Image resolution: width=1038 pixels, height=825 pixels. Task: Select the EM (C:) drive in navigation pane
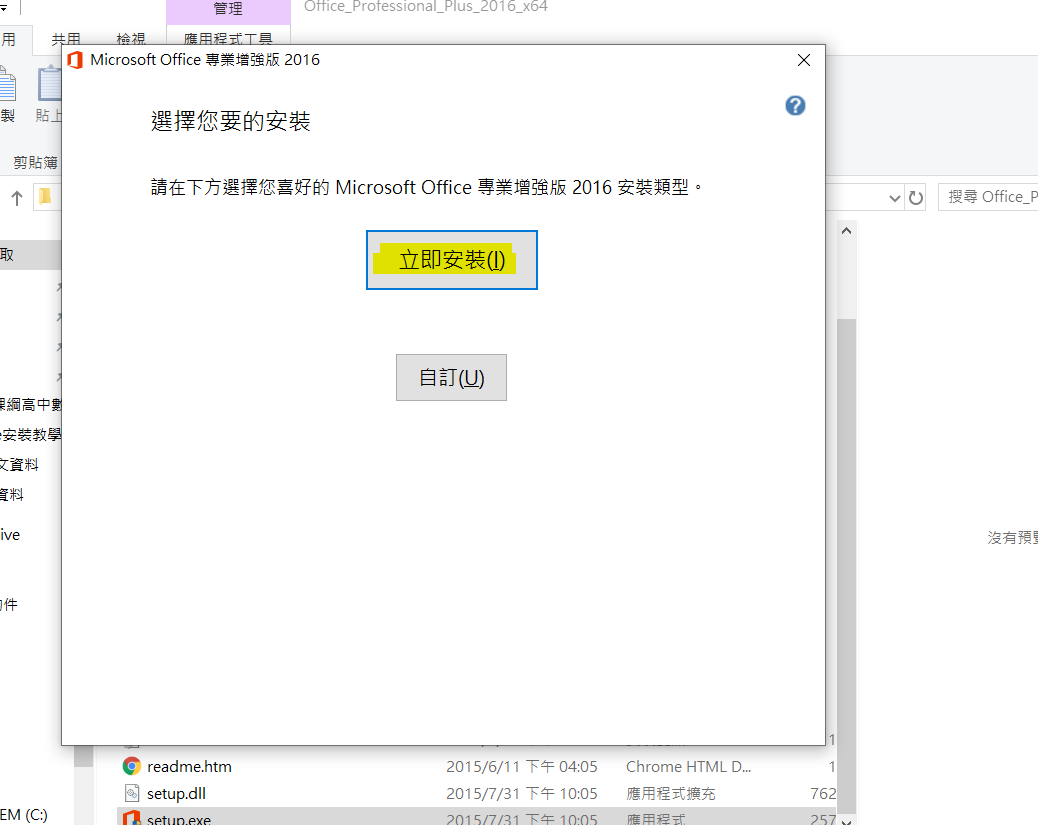(x=24, y=814)
